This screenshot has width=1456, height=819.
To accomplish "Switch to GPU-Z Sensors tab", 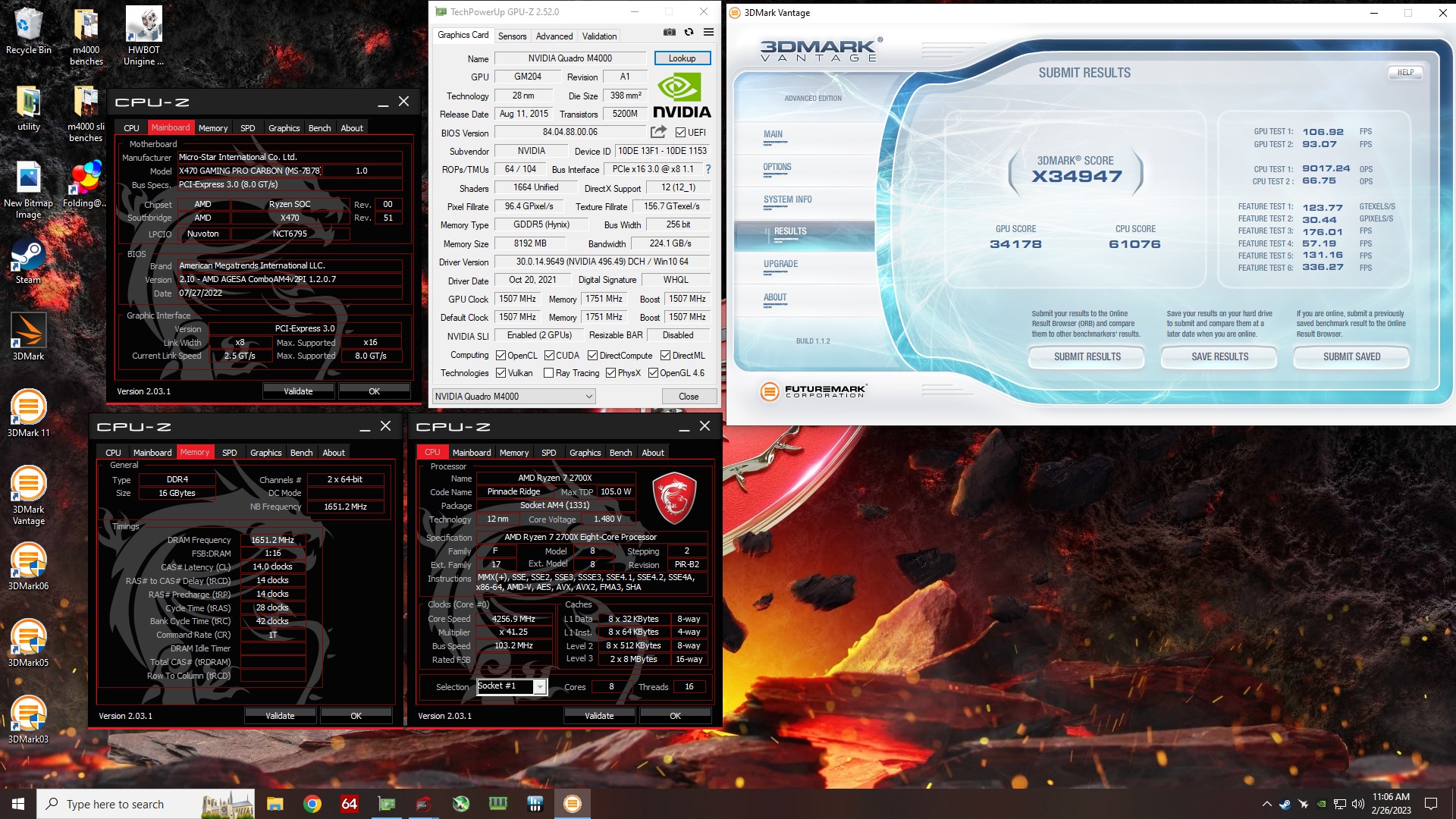I will (512, 36).
